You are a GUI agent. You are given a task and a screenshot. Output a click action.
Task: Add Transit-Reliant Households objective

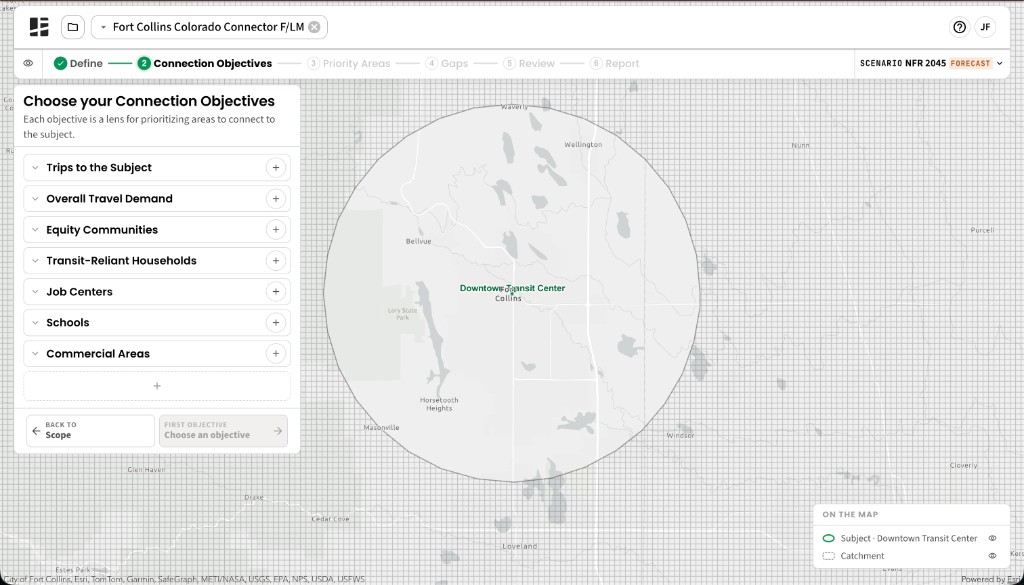coord(276,261)
